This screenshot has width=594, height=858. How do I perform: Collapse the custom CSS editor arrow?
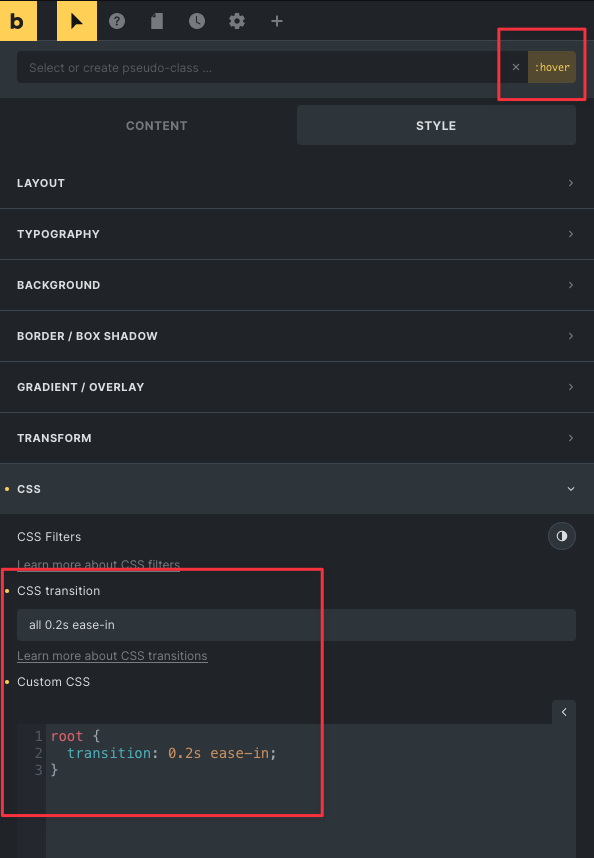point(563,712)
